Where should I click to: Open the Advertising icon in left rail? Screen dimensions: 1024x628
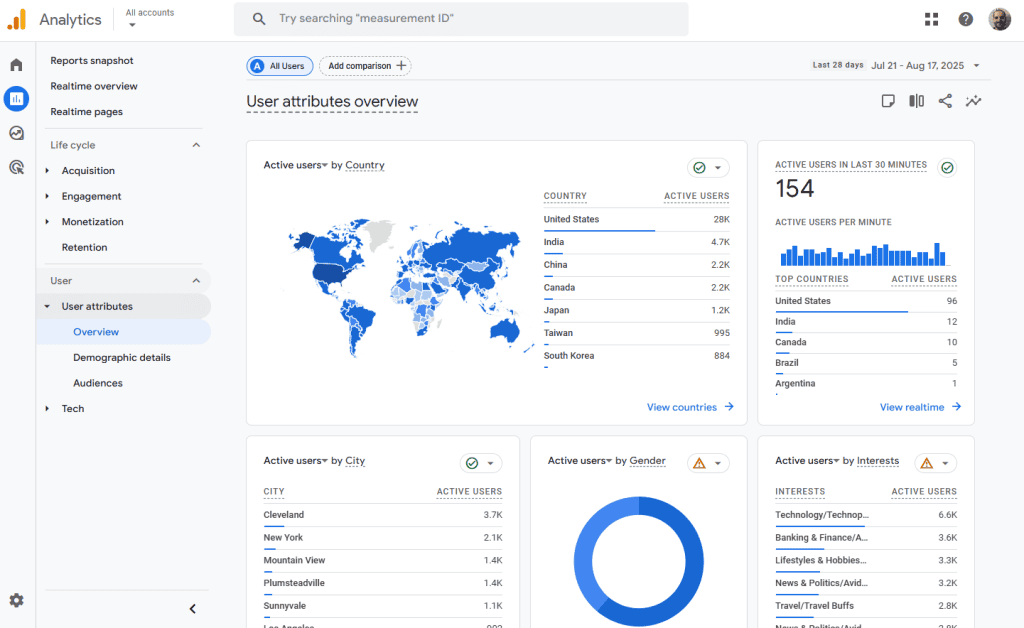pyautogui.click(x=16, y=167)
